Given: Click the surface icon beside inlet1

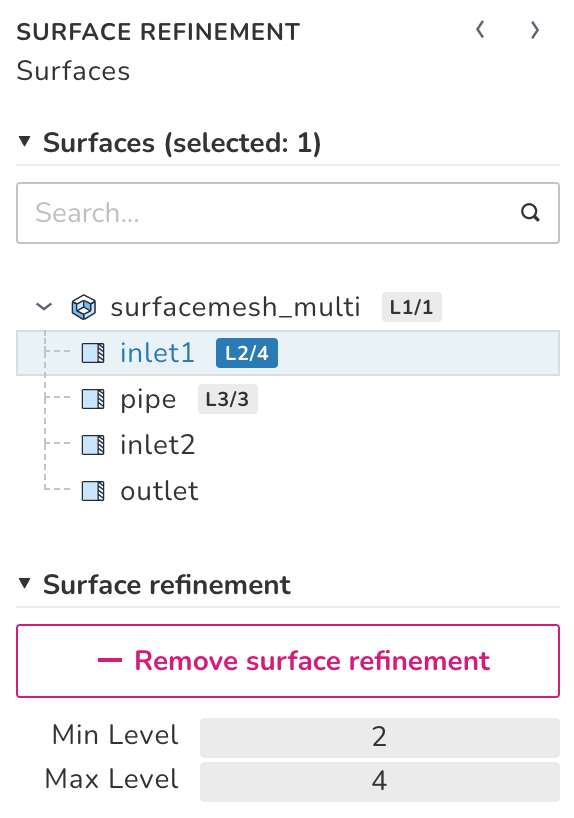Looking at the screenshot, I should pyautogui.click(x=93, y=353).
